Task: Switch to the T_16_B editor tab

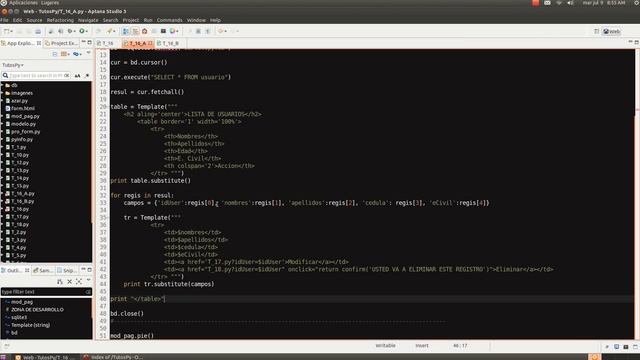Action: coord(168,43)
